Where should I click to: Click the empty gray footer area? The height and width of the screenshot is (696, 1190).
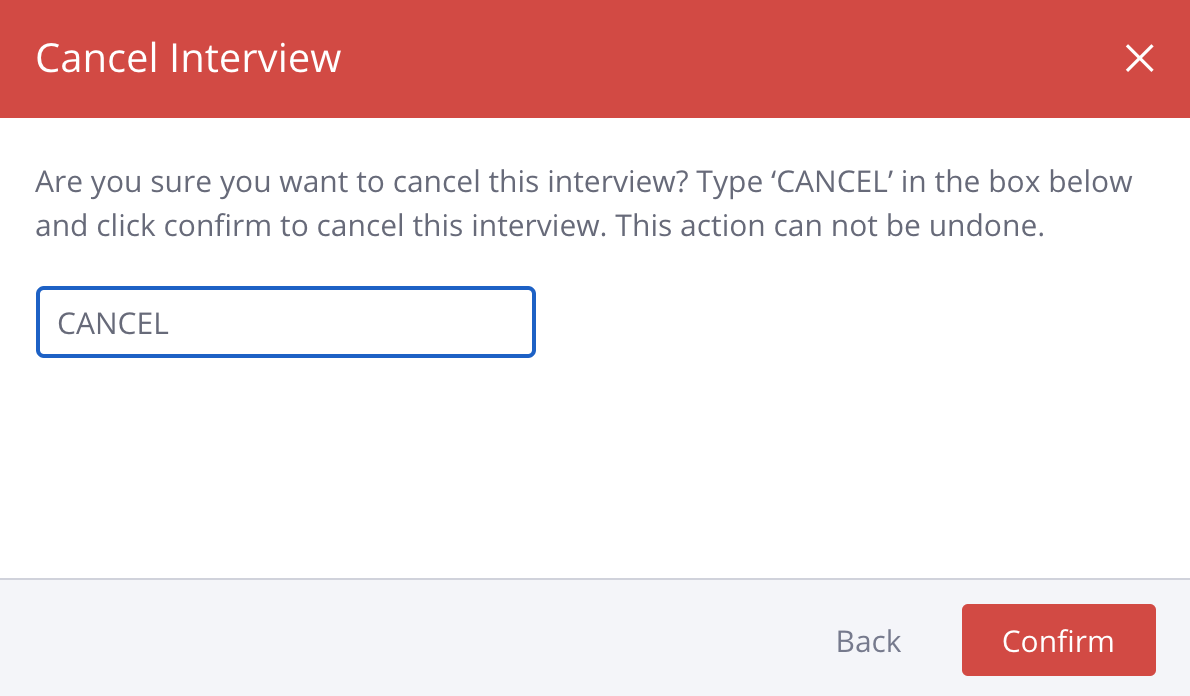pos(400,640)
